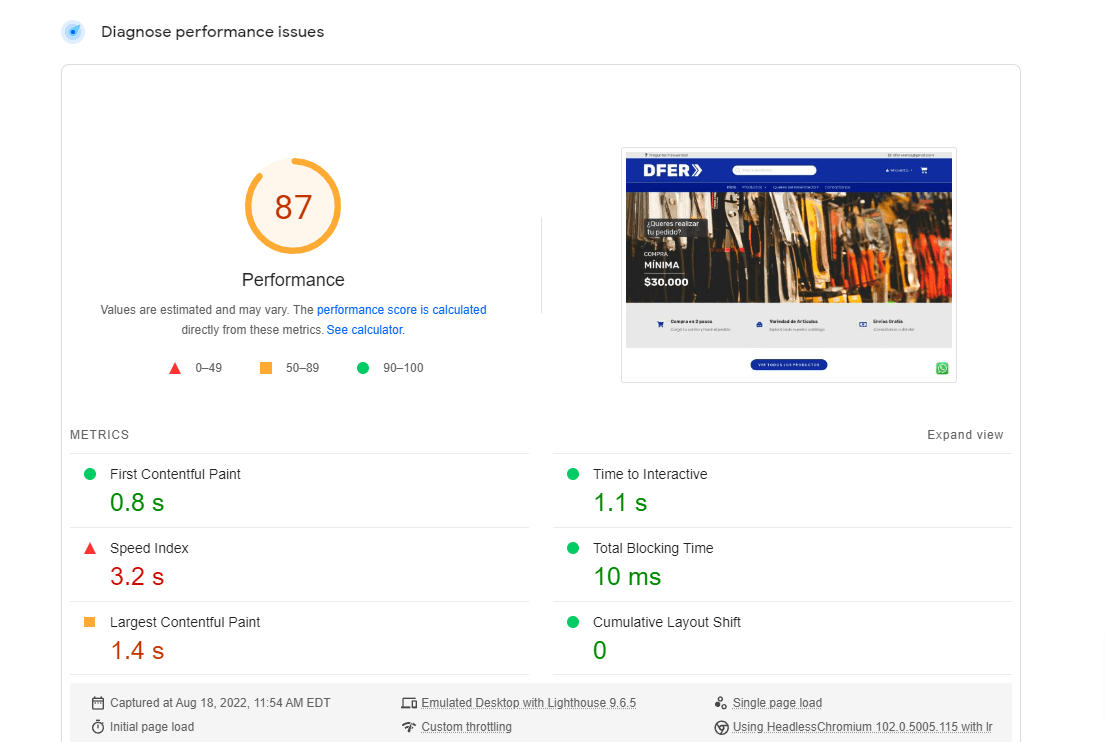Click the Captured at Aug 18, 2022 text
This screenshot has width=1105, height=742.
tap(220, 703)
